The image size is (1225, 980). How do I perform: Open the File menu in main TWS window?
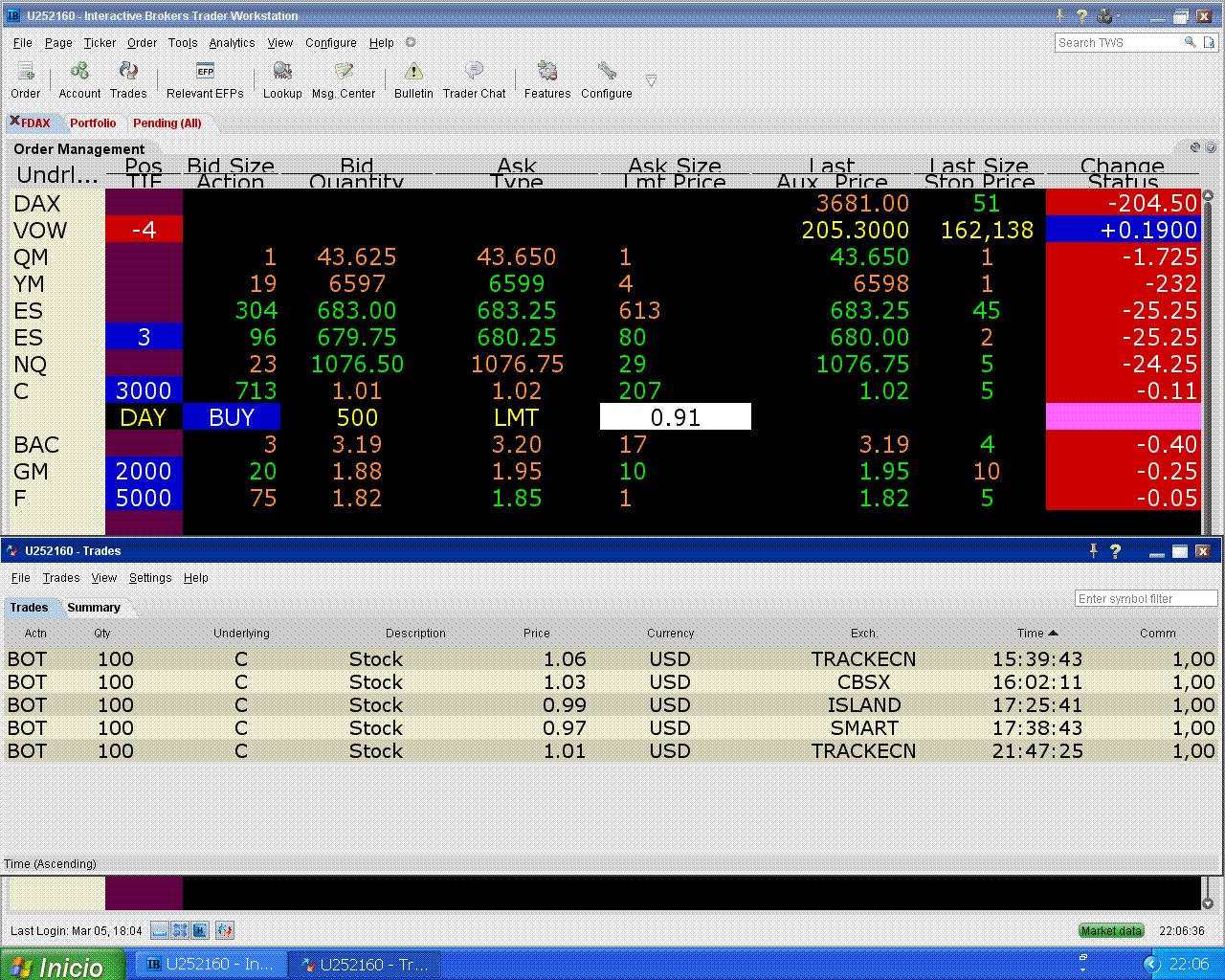click(x=23, y=42)
